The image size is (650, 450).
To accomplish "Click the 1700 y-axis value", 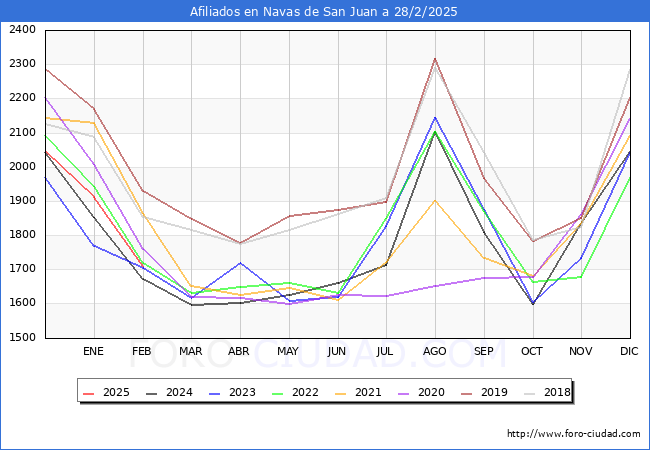I will point(22,269).
